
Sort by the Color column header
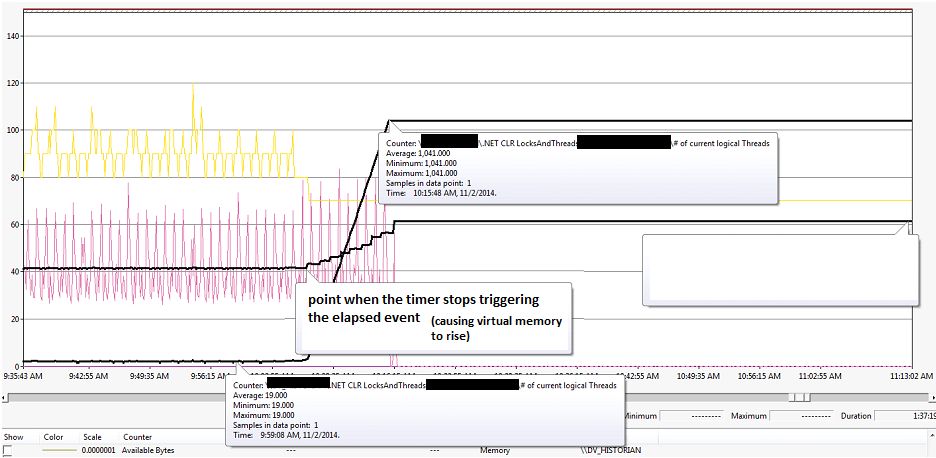53,437
